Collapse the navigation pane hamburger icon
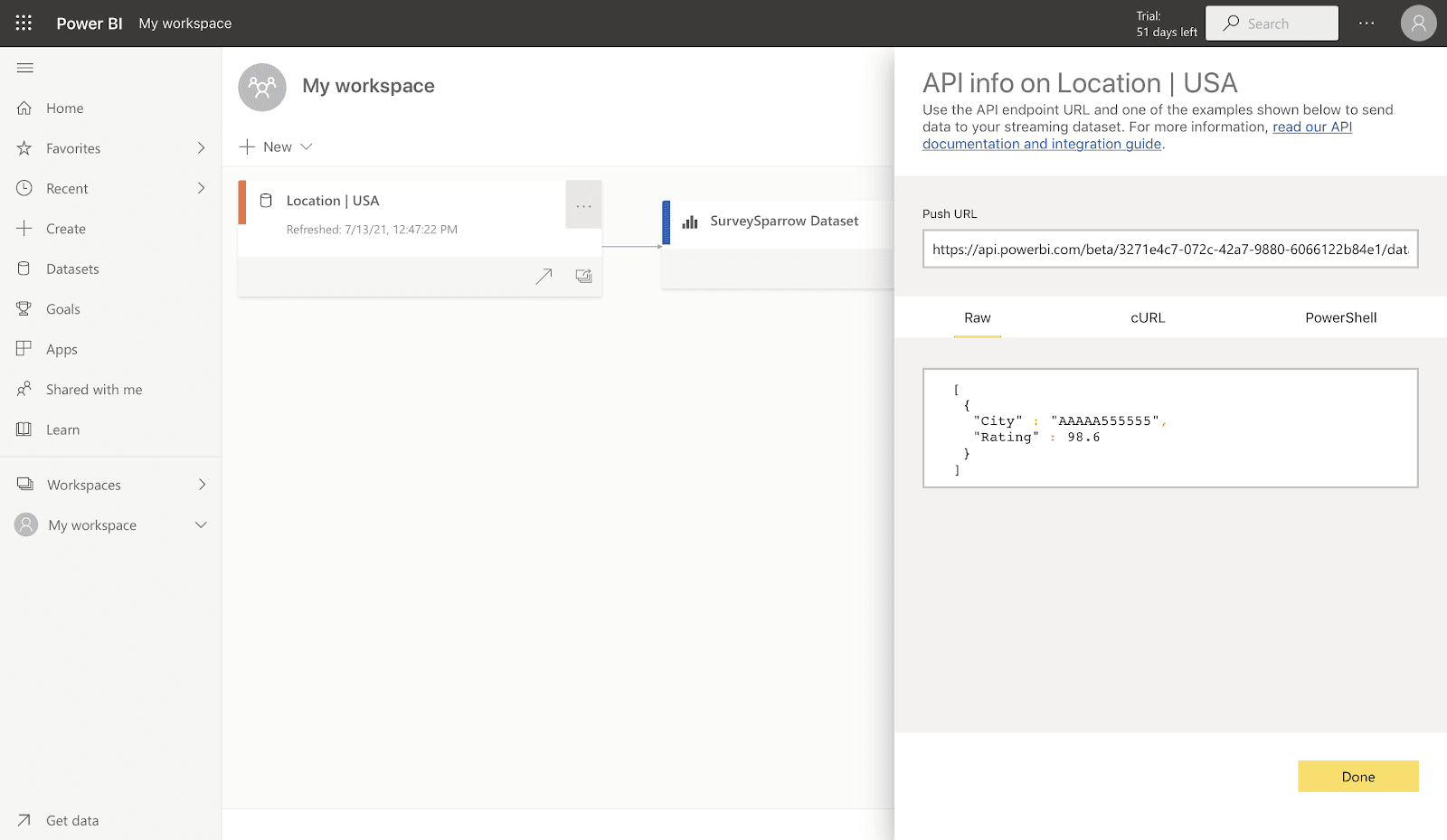This screenshot has width=1447, height=840. coord(25,68)
